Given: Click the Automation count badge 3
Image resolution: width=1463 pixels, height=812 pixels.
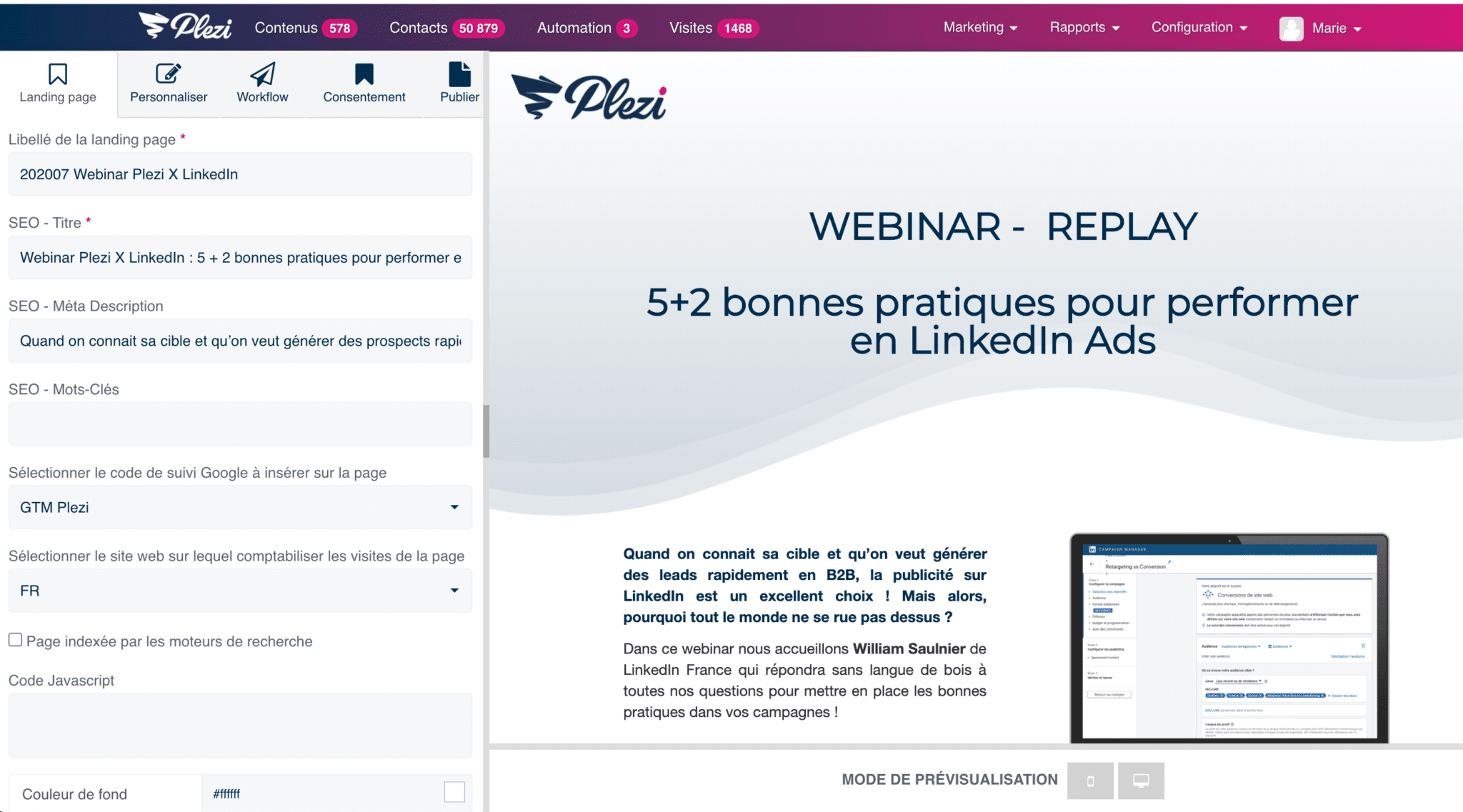Looking at the screenshot, I should coord(626,29).
